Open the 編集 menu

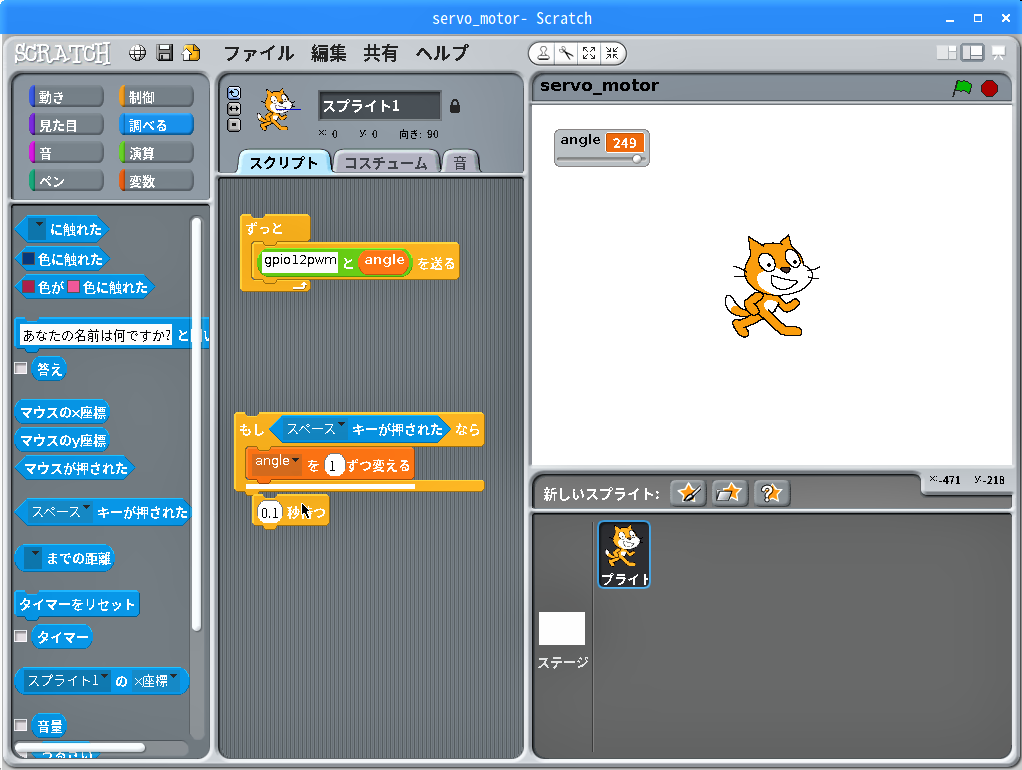click(328, 53)
